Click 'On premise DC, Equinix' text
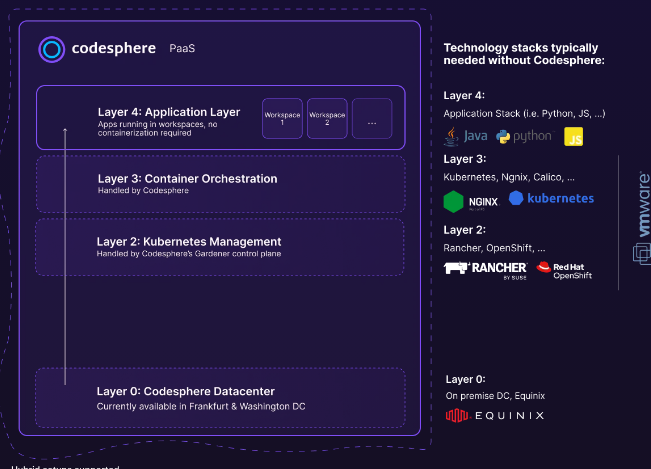The height and width of the screenshot is (469, 651). [x=495, y=396]
